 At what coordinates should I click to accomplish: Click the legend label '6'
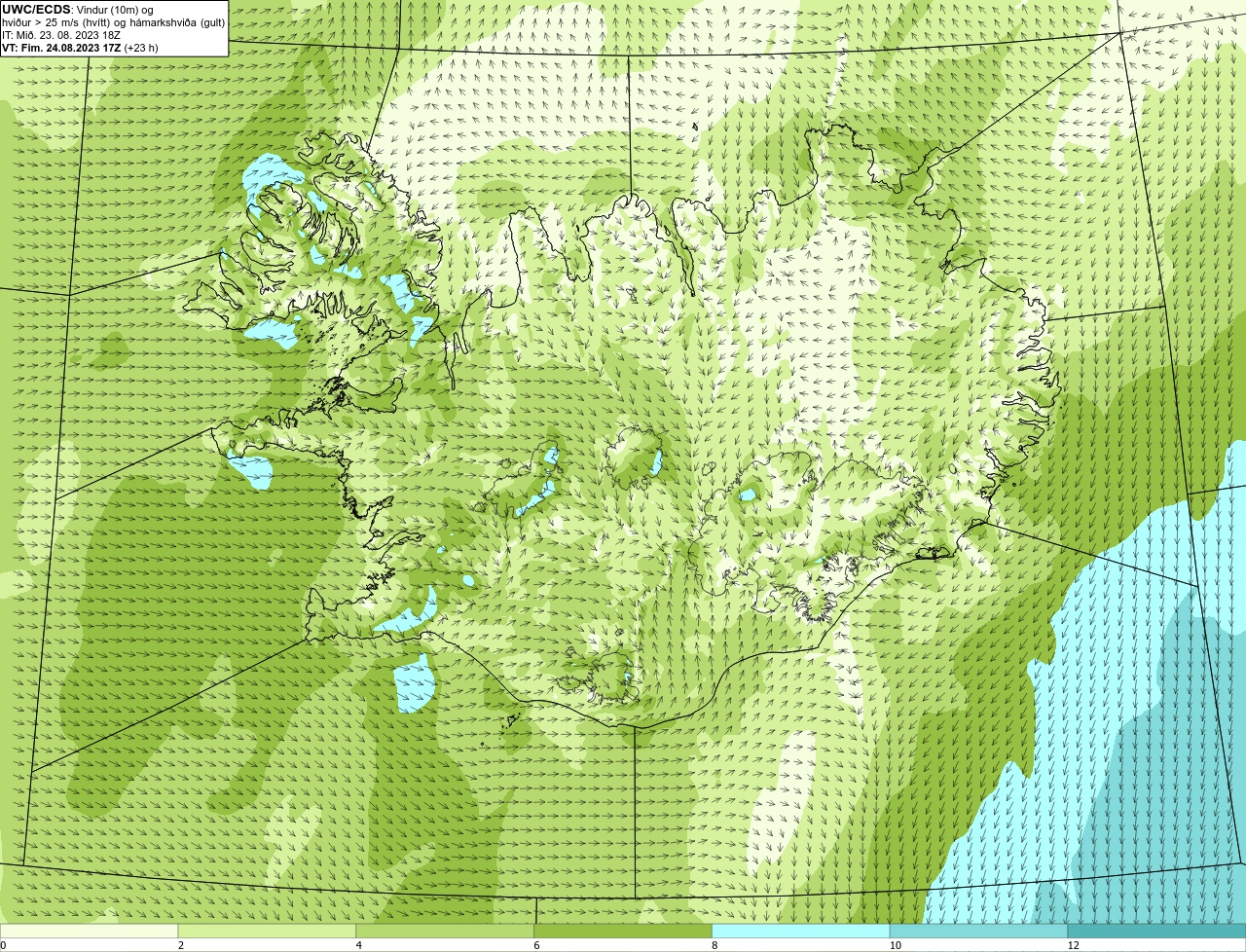coord(536,945)
